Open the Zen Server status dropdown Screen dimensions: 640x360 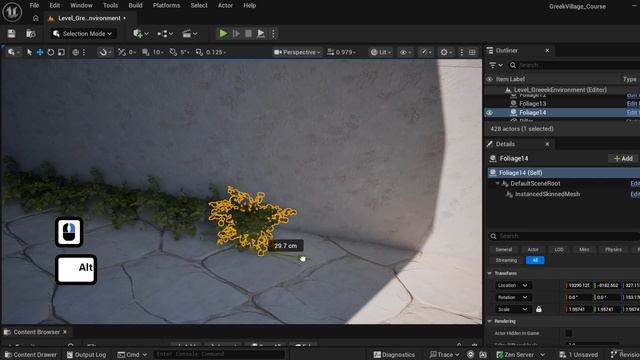coord(520,355)
